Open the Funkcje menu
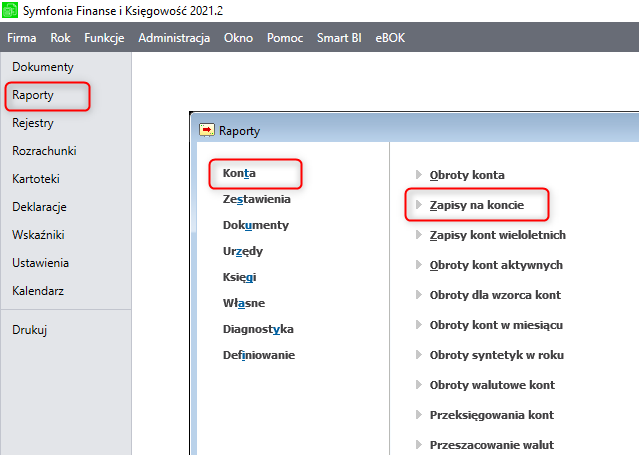Viewport: 639px width, 455px height. (x=104, y=38)
